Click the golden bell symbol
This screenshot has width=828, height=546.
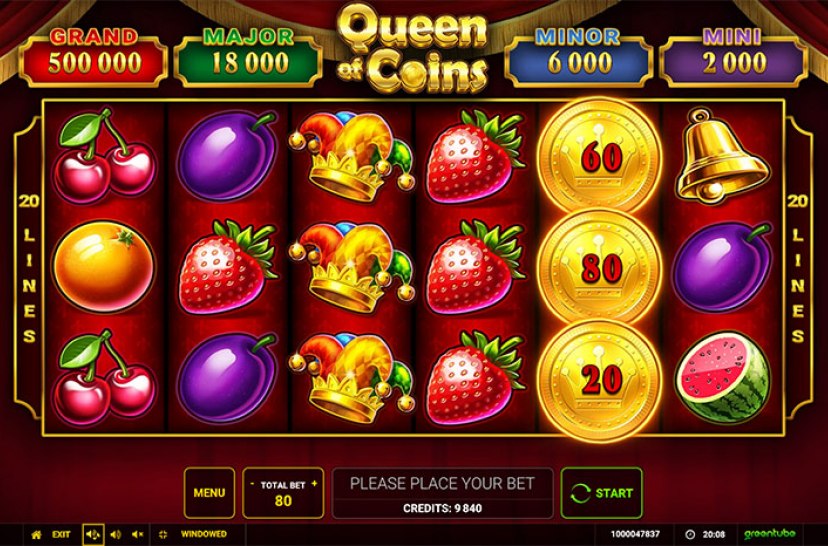[722, 157]
